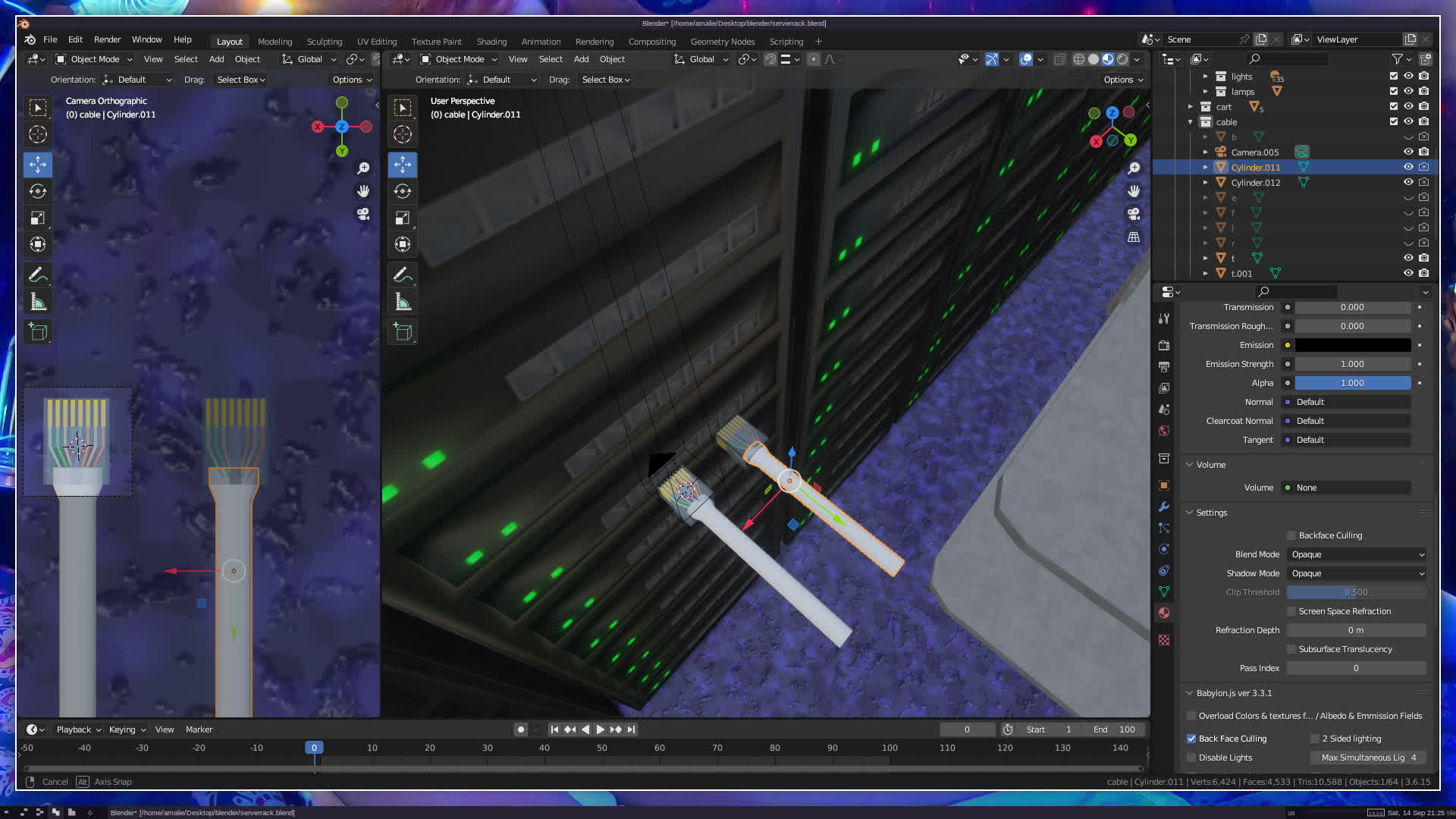Hide Cylinder.012 using its eye icon
Image resolution: width=1456 pixels, height=819 pixels.
[1408, 182]
